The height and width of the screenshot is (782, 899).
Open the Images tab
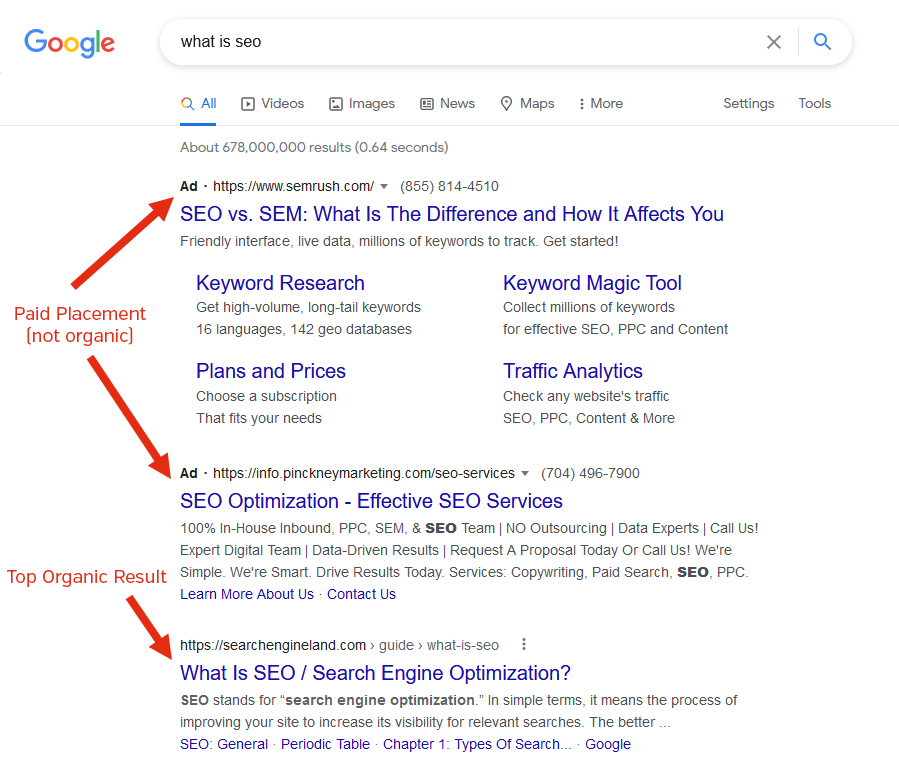point(362,104)
